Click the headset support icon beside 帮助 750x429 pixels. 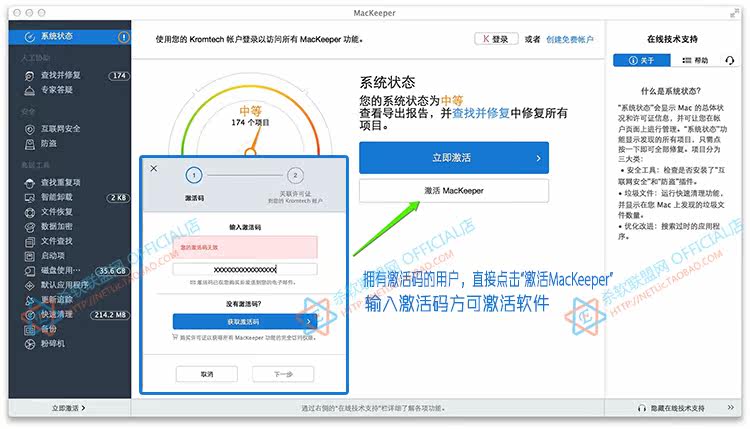pos(729,60)
